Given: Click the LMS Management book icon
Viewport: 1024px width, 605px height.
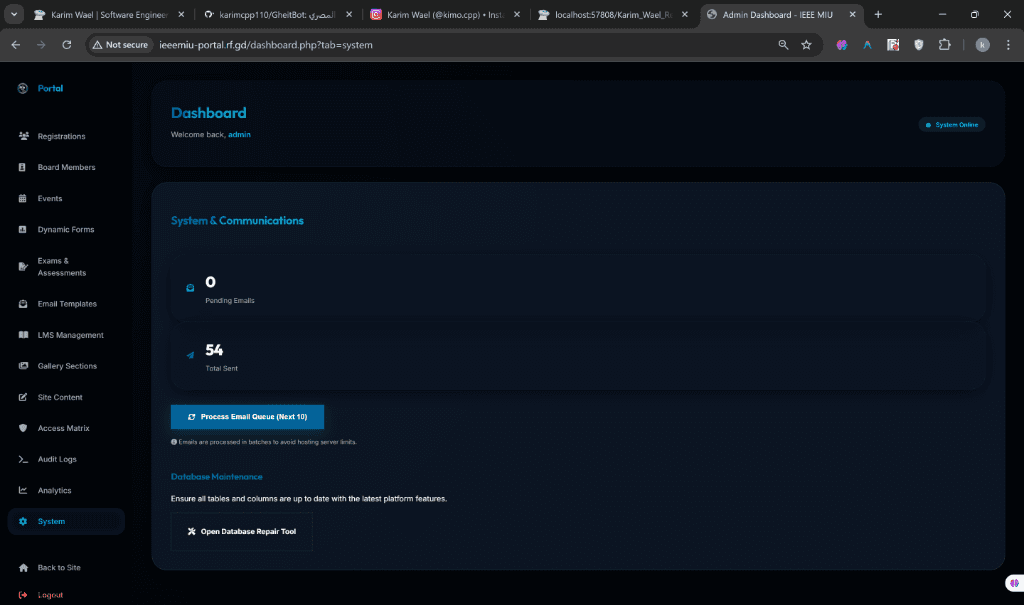Looking at the screenshot, I should [23, 335].
